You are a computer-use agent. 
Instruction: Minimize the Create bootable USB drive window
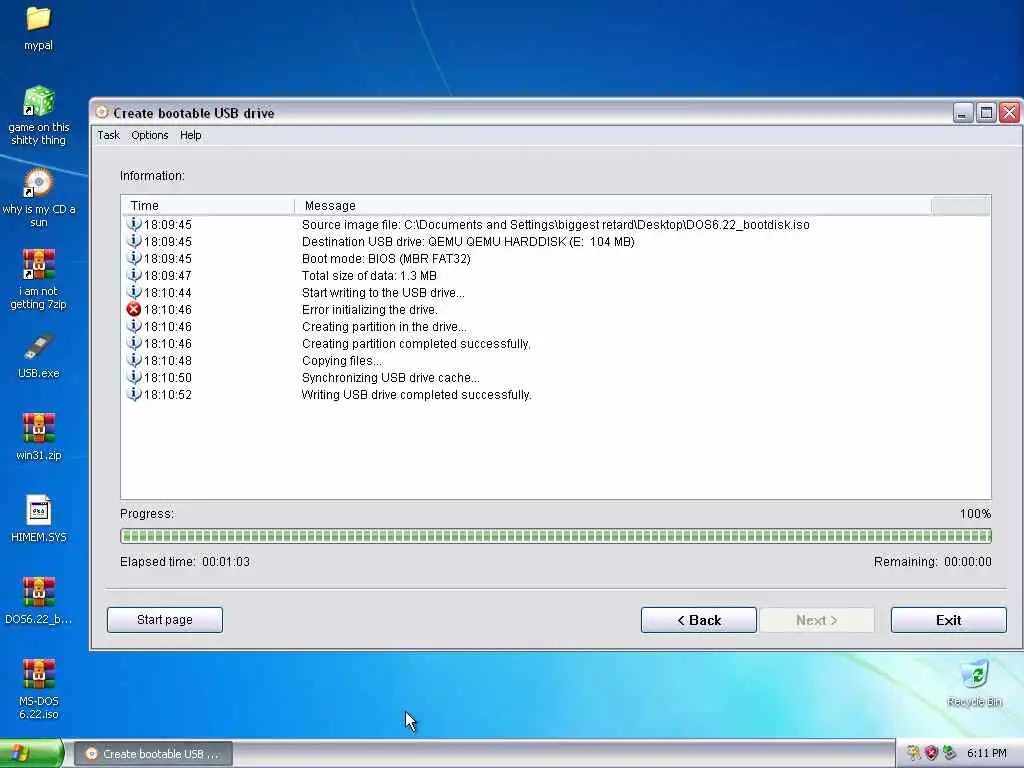(963, 113)
